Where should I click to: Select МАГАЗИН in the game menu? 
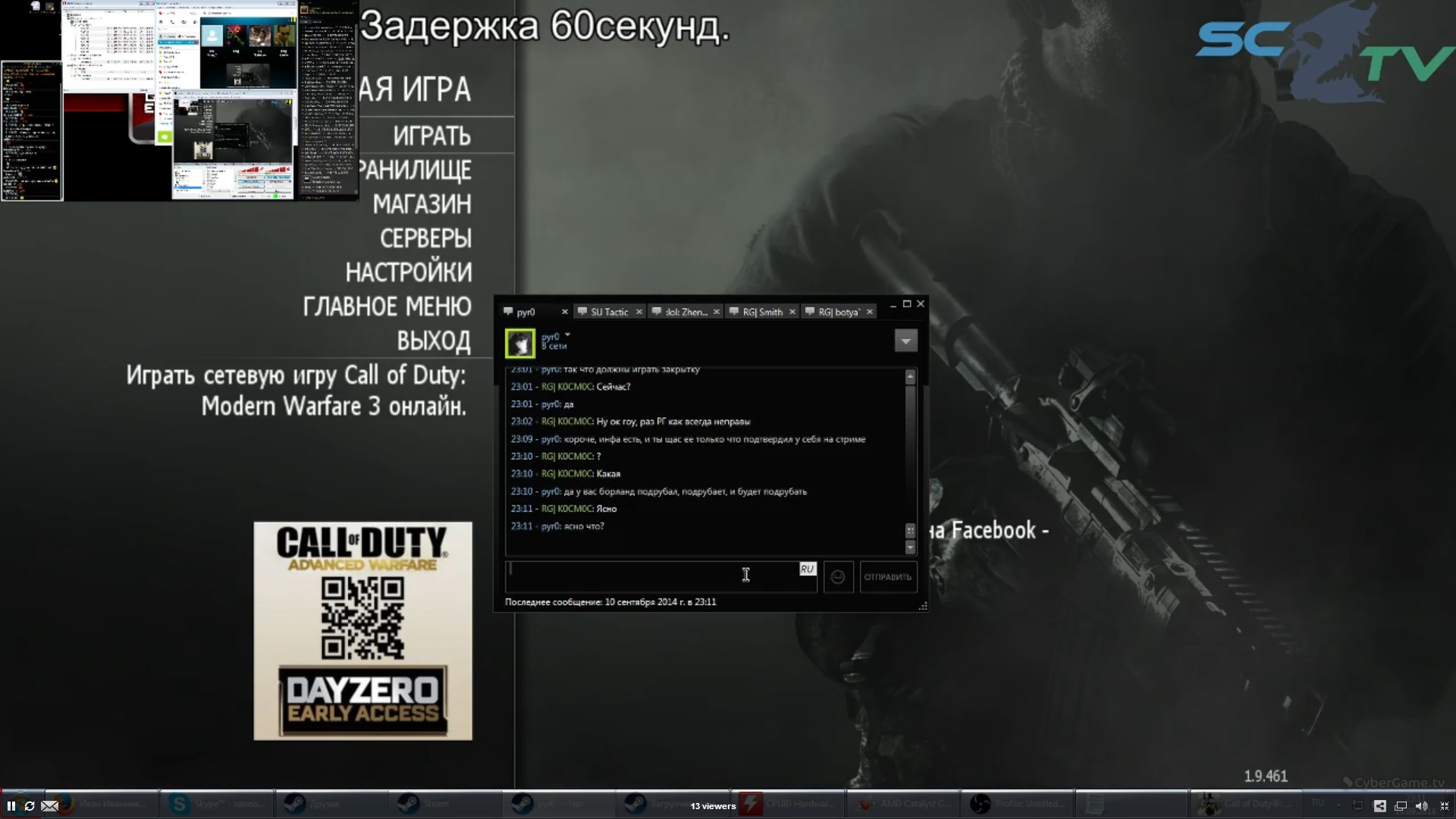[422, 204]
